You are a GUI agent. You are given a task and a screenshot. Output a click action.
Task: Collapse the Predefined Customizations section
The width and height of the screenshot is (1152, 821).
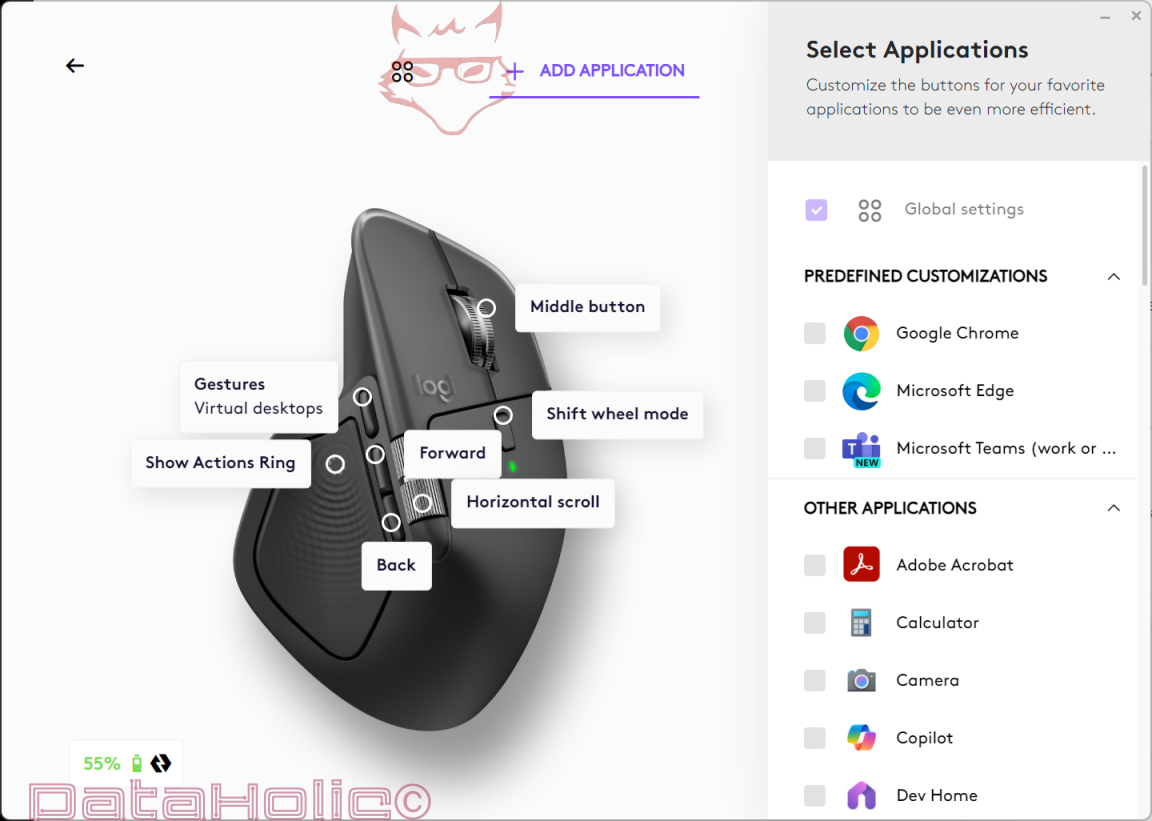click(1114, 277)
